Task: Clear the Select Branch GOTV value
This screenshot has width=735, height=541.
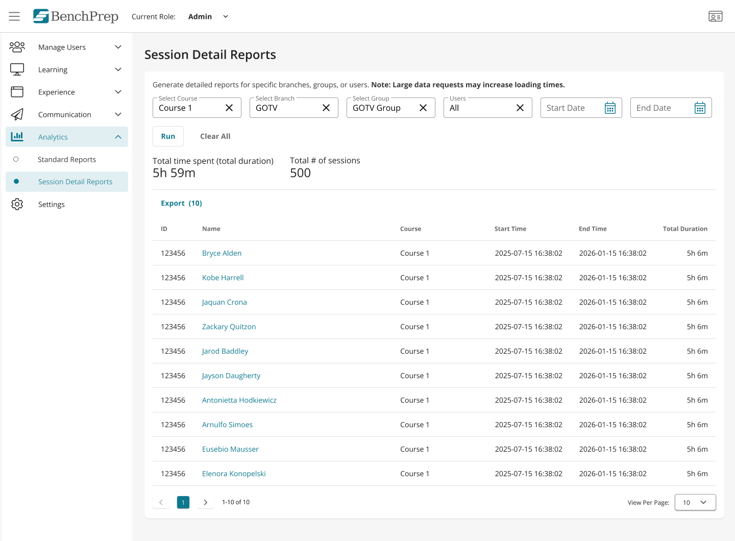Action: coord(326,108)
